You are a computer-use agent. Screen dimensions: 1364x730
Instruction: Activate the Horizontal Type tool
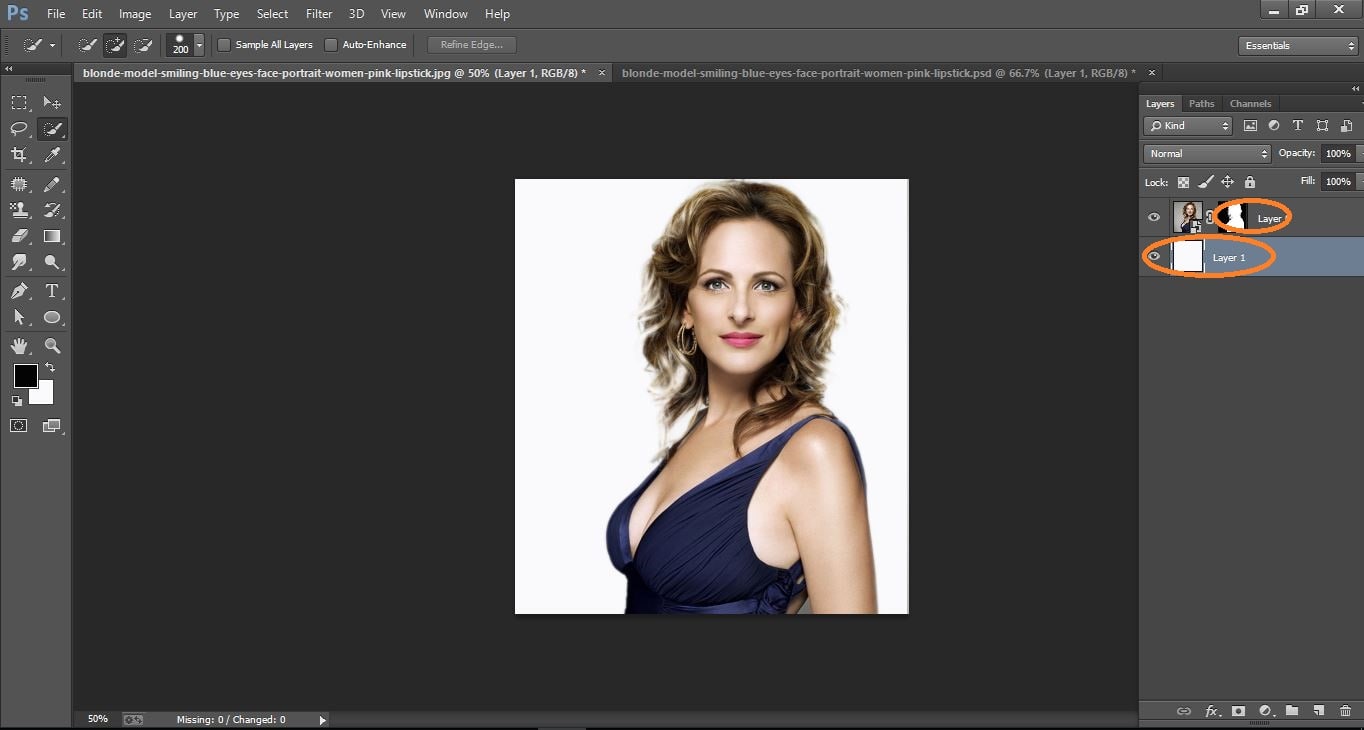click(x=52, y=291)
